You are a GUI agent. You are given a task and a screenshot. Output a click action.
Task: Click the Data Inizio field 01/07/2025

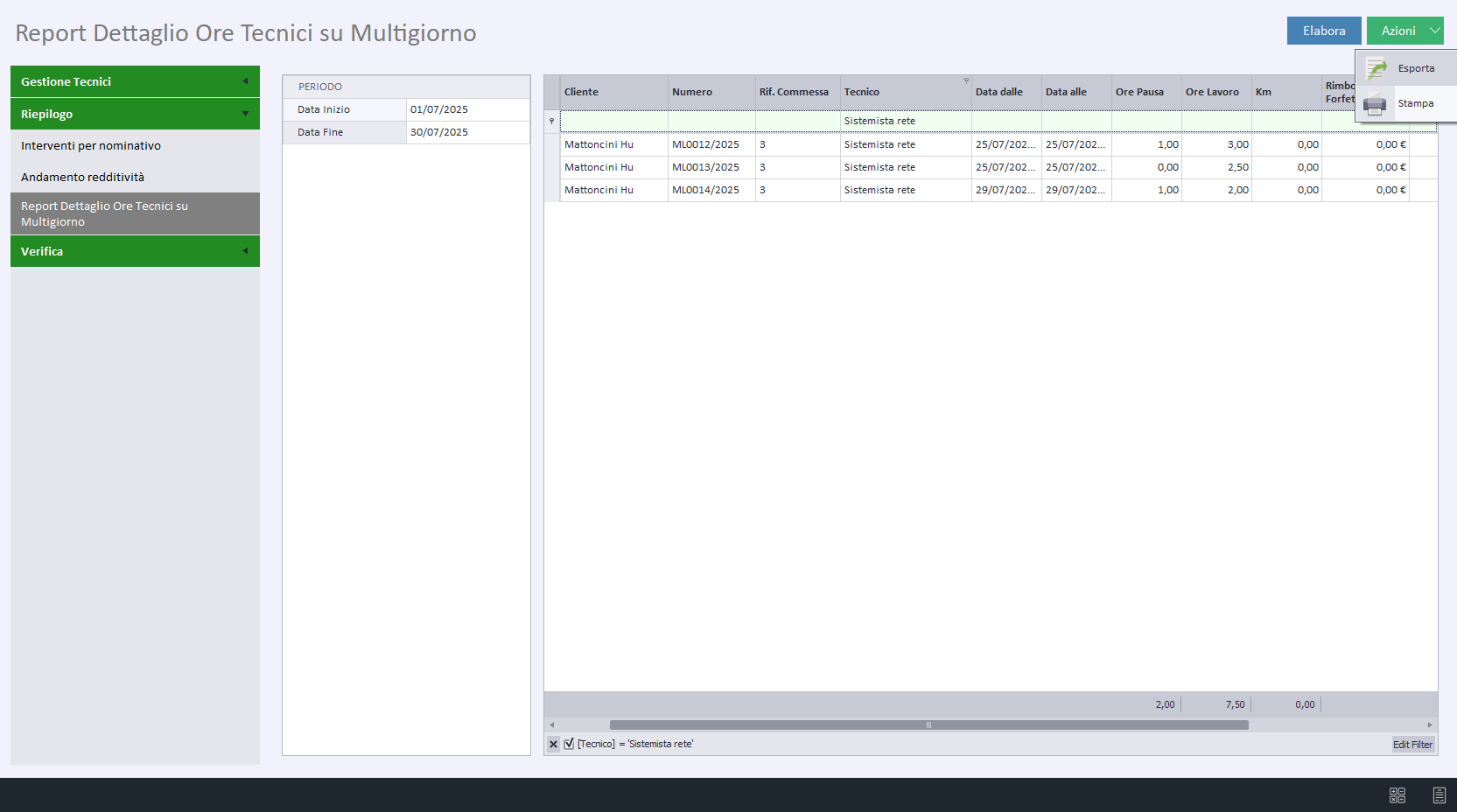(x=467, y=109)
